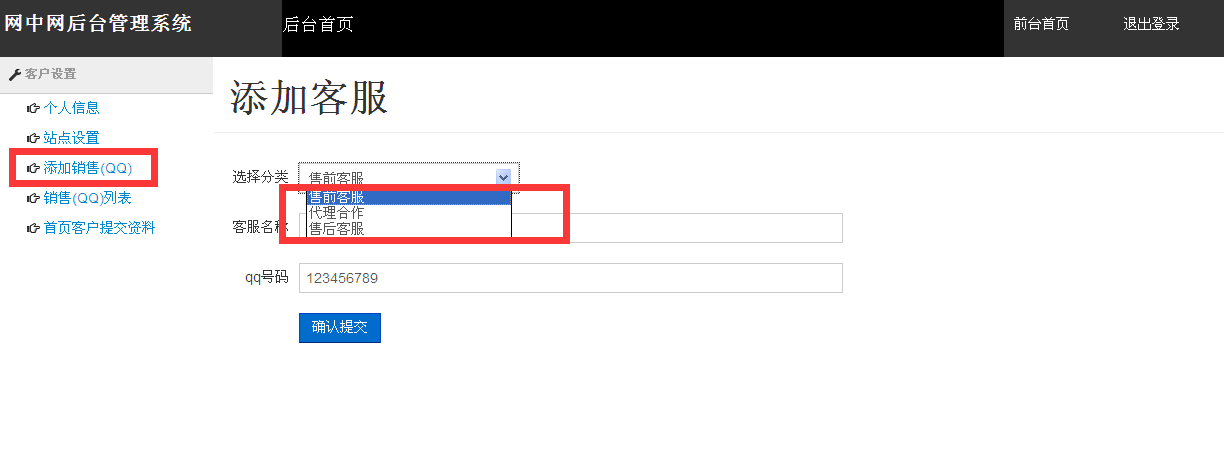The height and width of the screenshot is (470, 1224).
Task: Click the hand icon before 首页客户提交资料
Action: coord(33,228)
